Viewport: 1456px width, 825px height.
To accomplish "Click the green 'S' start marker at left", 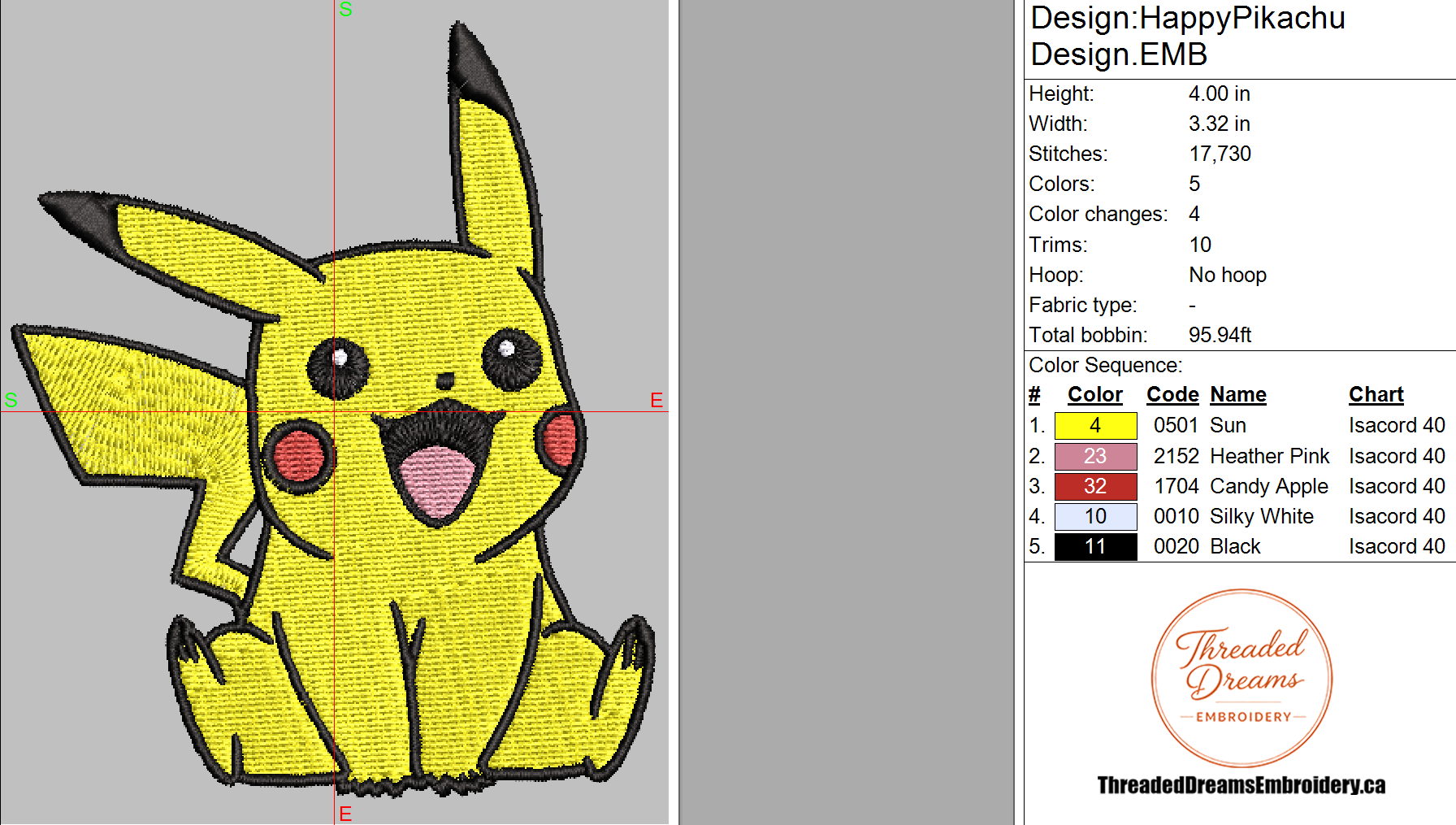I will 11,400.
